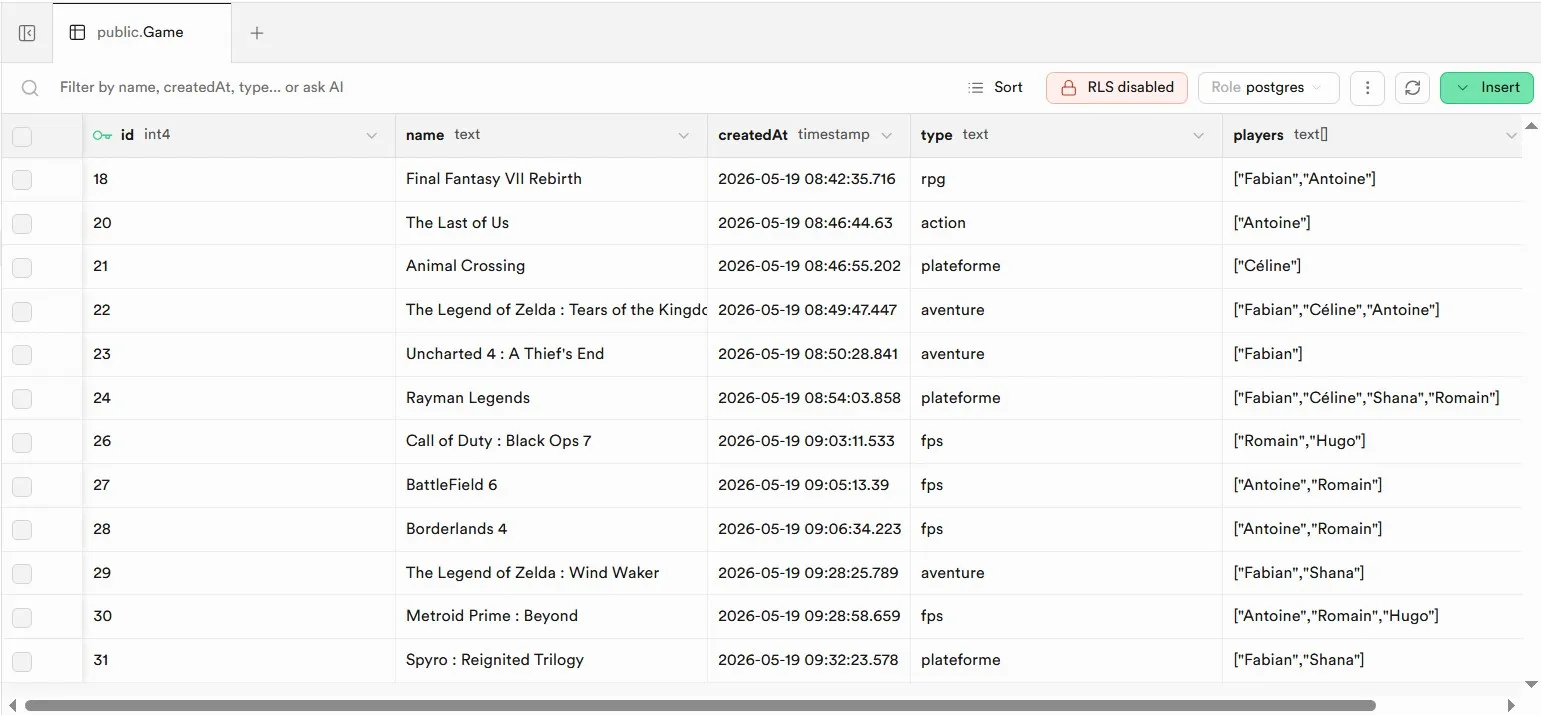
Task: Select the Metroid Prime row checkbox
Action: [x=22, y=617]
